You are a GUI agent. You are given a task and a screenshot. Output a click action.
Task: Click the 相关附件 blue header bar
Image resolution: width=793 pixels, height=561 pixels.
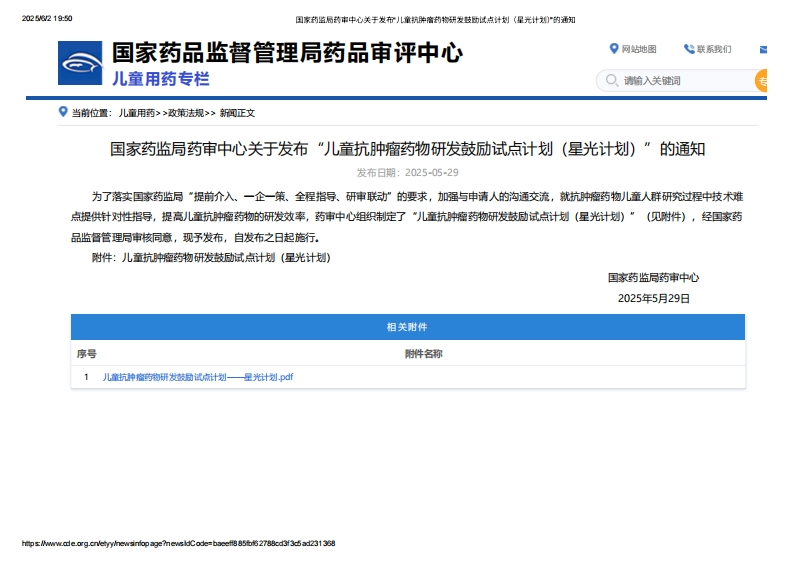click(x=407, y=327)
